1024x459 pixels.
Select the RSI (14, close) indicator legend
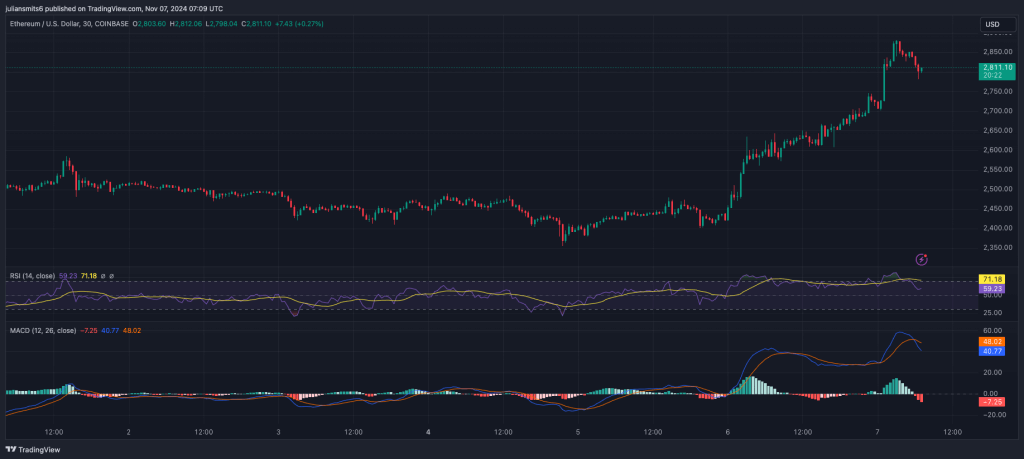pos(33,276)
